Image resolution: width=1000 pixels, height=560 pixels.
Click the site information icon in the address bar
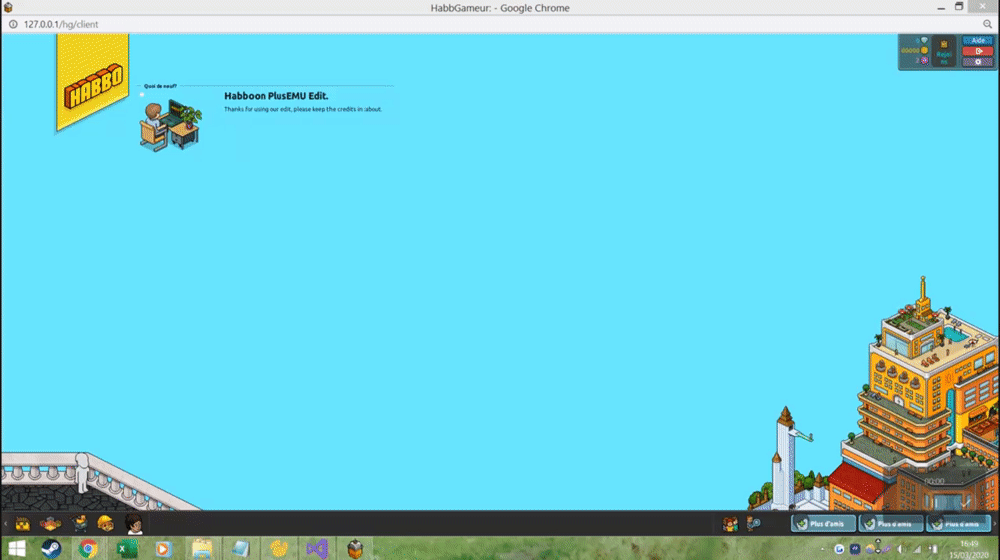tap(13, 24)
